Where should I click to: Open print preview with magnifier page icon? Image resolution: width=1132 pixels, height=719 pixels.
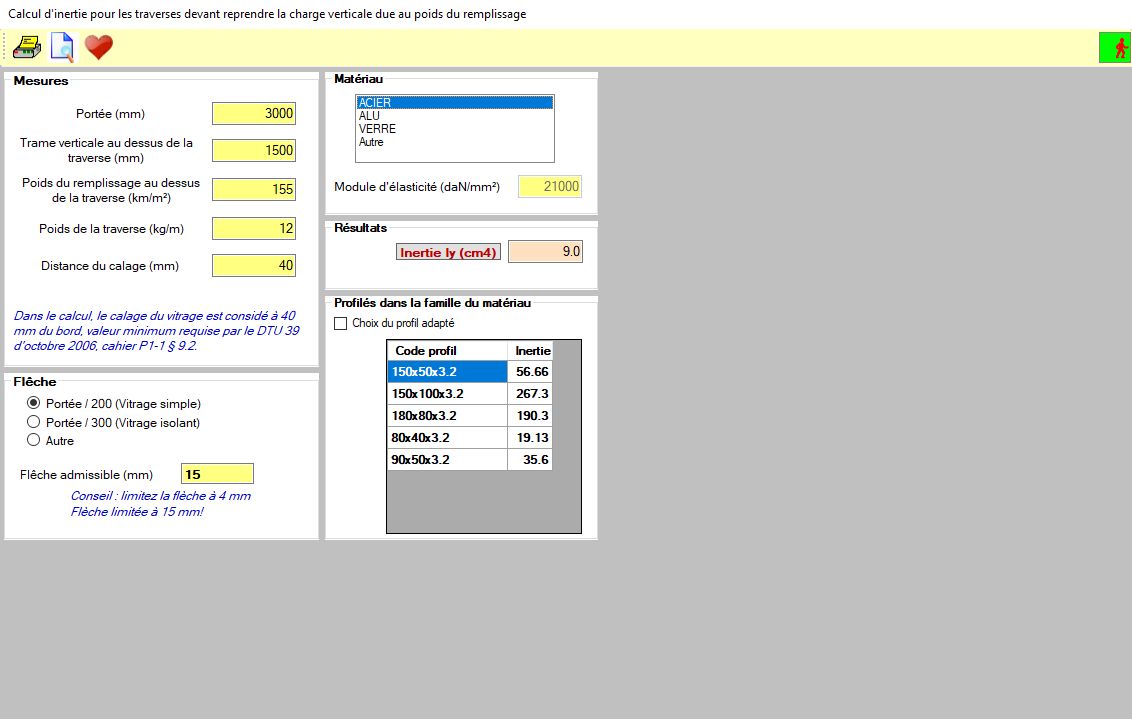point(62,47)
